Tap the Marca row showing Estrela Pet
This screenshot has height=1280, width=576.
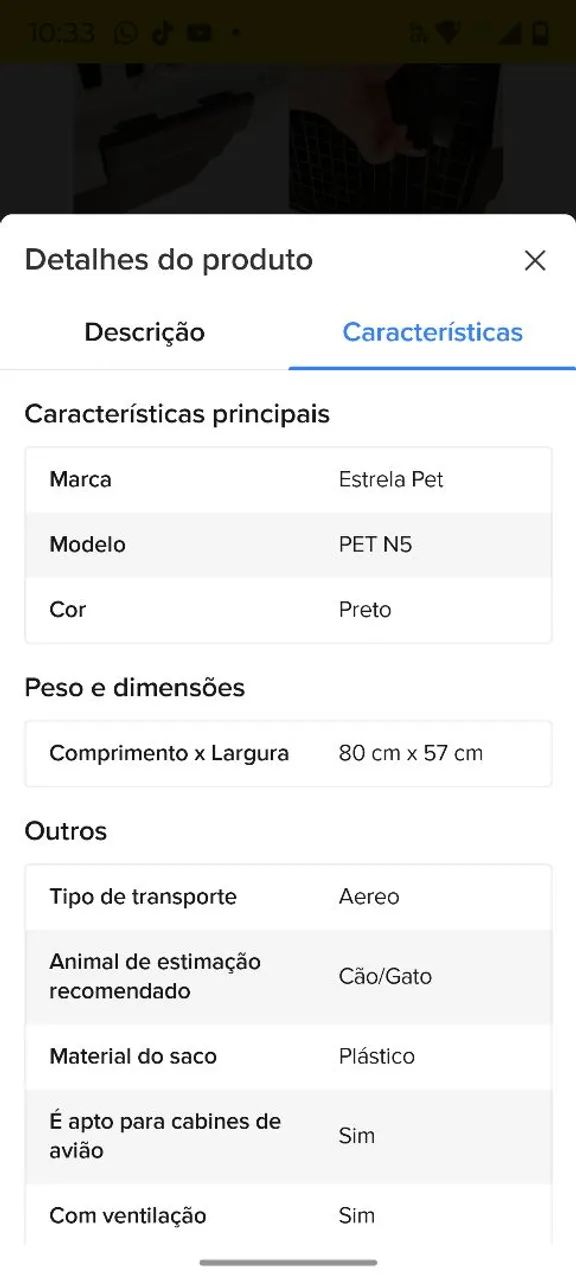(288, 479)
